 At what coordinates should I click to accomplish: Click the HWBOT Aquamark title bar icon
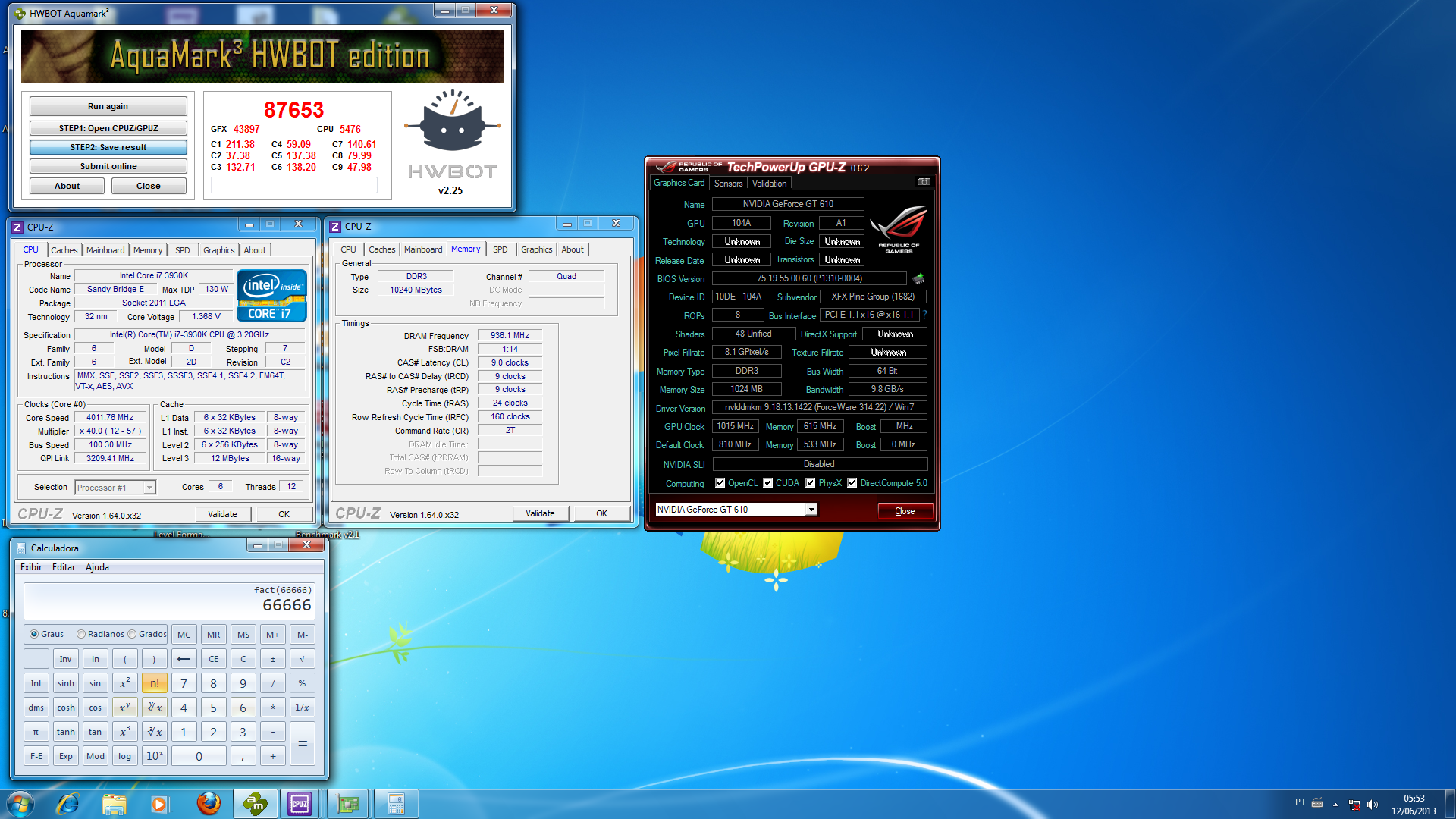click(x=20, y=13)
